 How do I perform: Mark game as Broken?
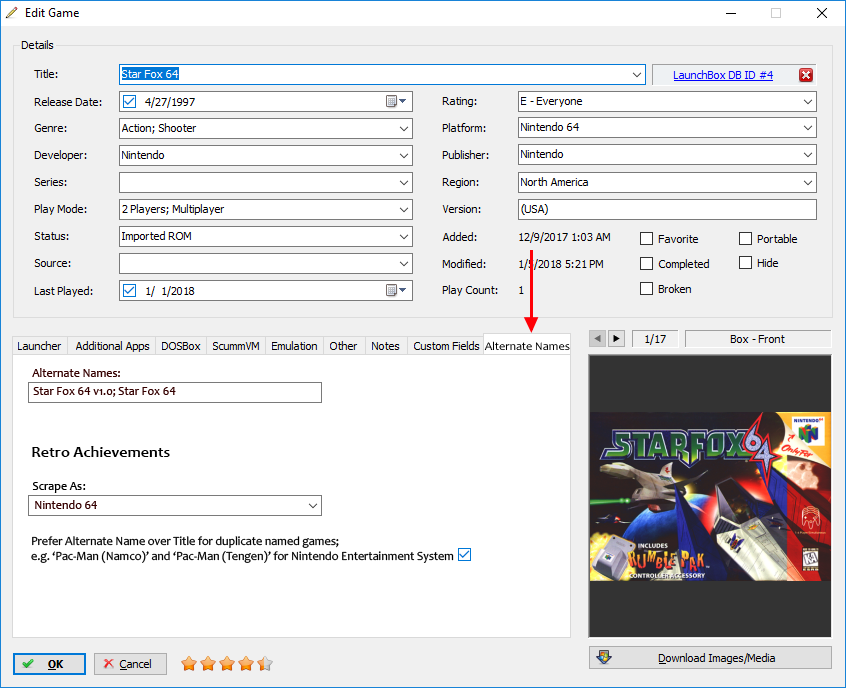click(646, 289)
